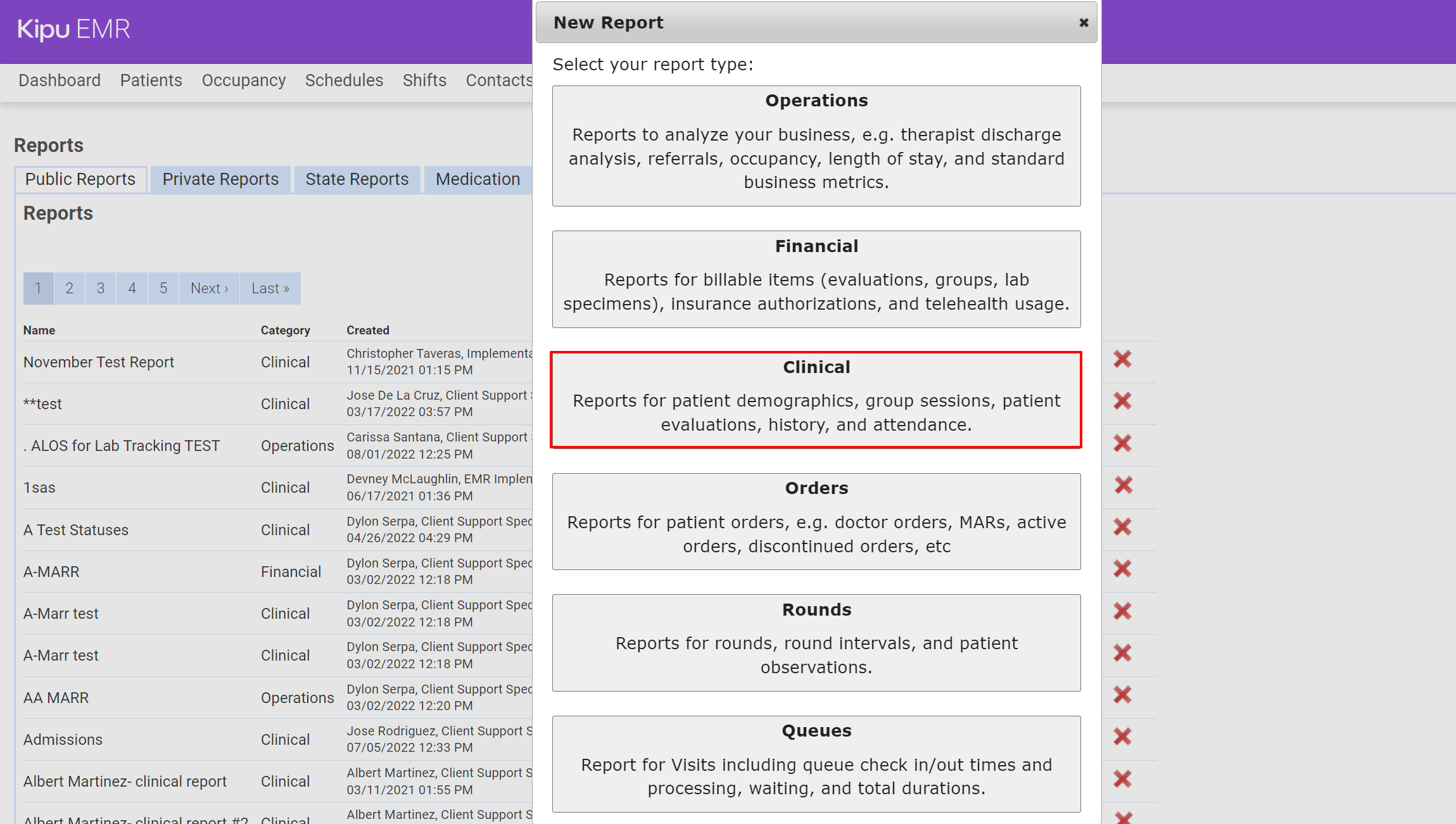
Task: Select the Operations report type
Action: click(816, 146)
